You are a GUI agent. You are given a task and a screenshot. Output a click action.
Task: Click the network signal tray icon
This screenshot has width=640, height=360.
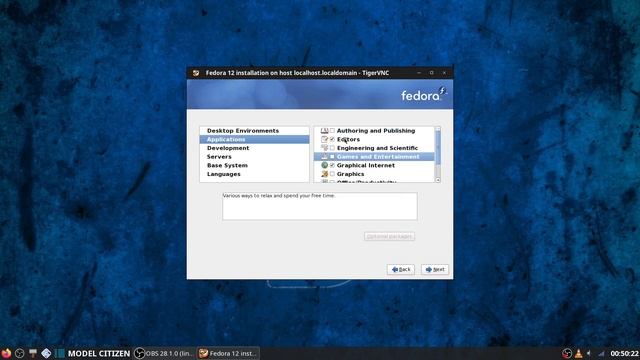tap(601, 353)
